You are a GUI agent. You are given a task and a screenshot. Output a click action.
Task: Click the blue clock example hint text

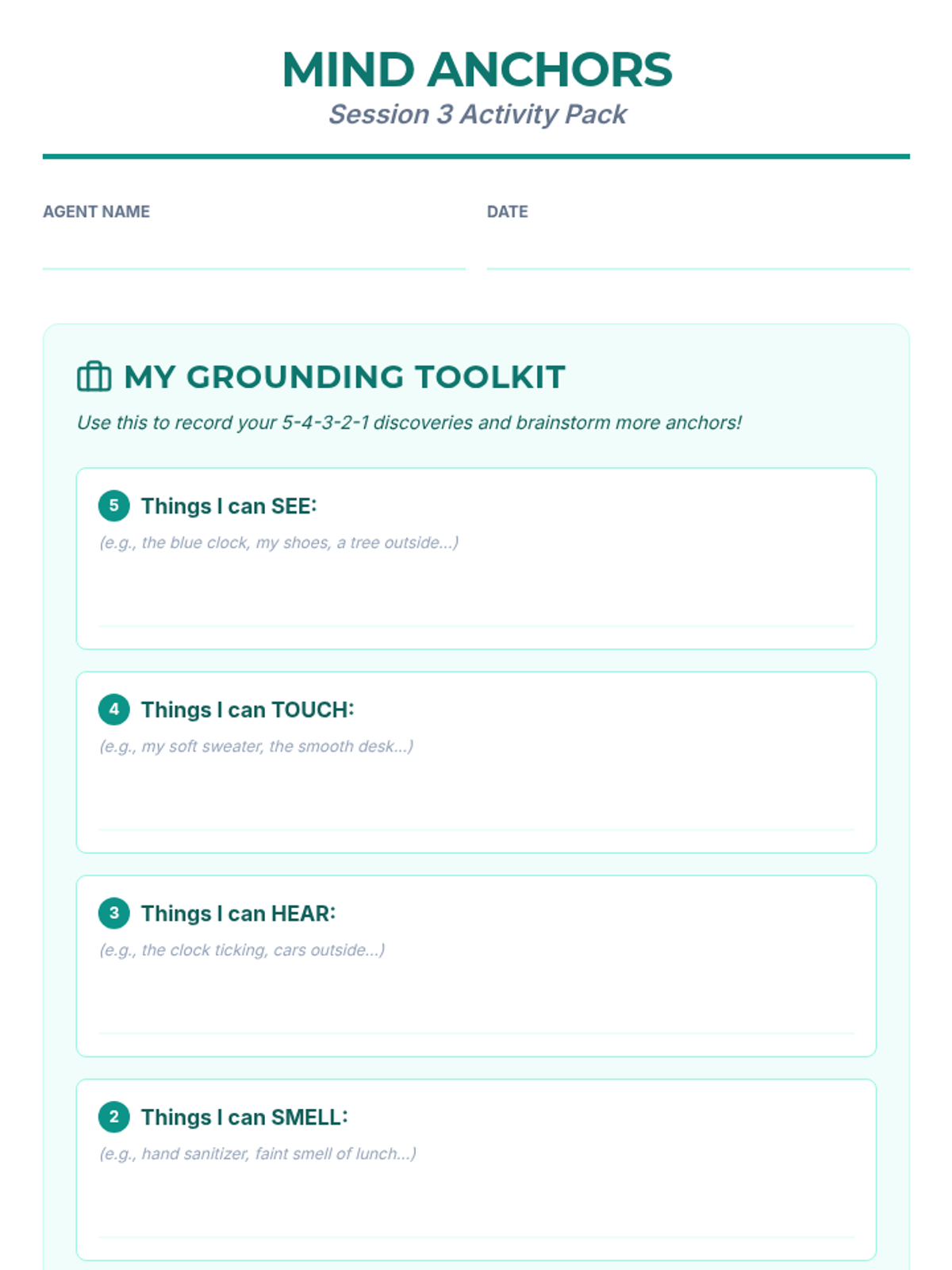click(278, 543)
